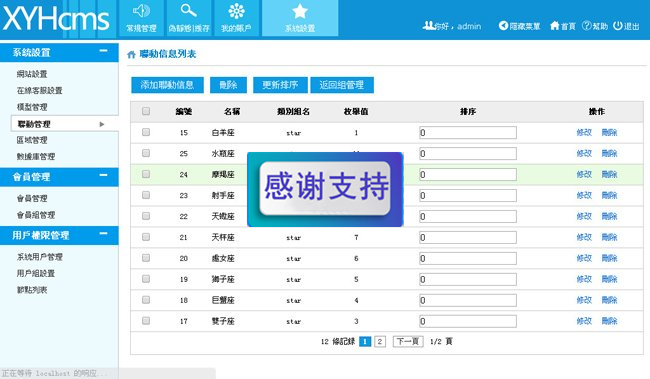Open 在線客服設置 in the sidebar

[x=39, y=90]
